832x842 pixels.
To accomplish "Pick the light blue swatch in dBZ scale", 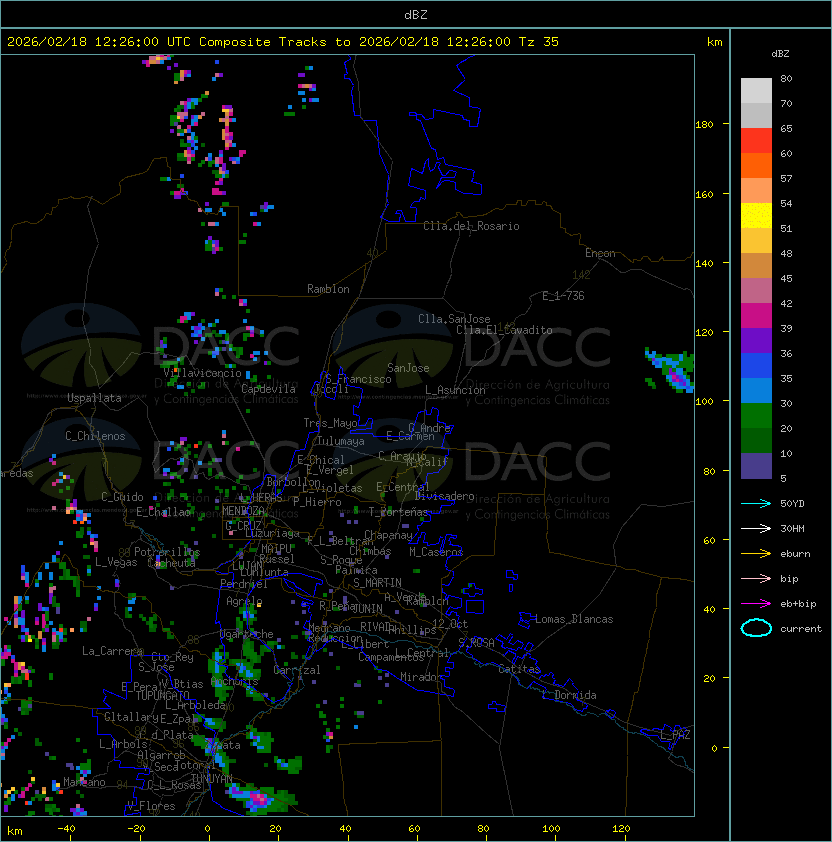I will pyautogui.click(x=756, y=391).
